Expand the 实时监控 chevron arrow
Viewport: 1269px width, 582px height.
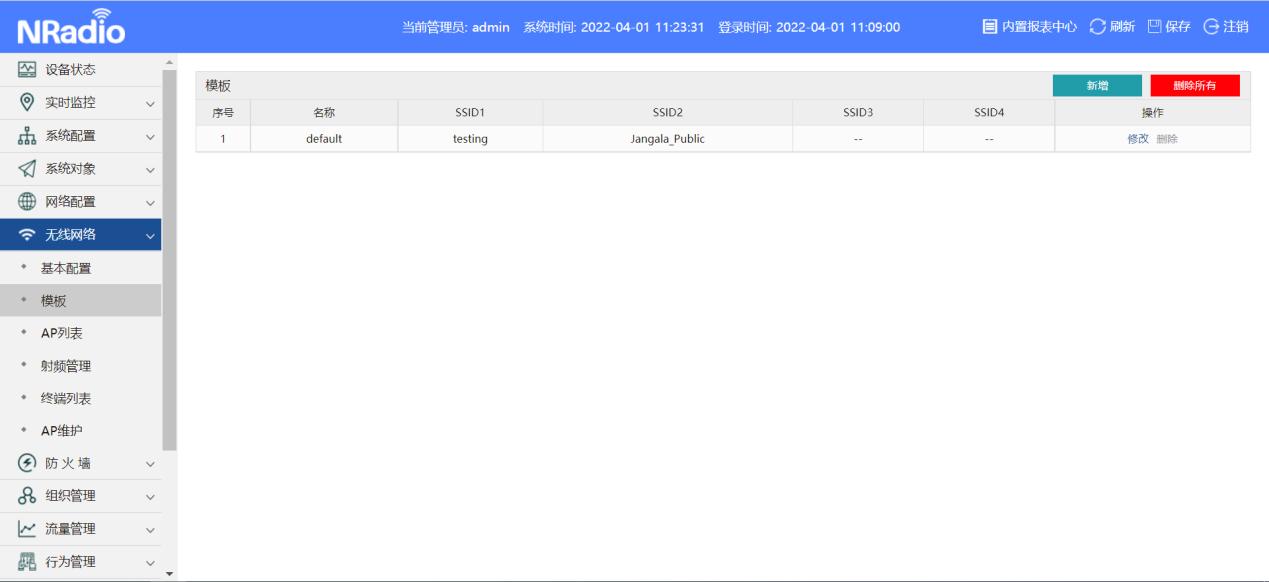[150, 103]
